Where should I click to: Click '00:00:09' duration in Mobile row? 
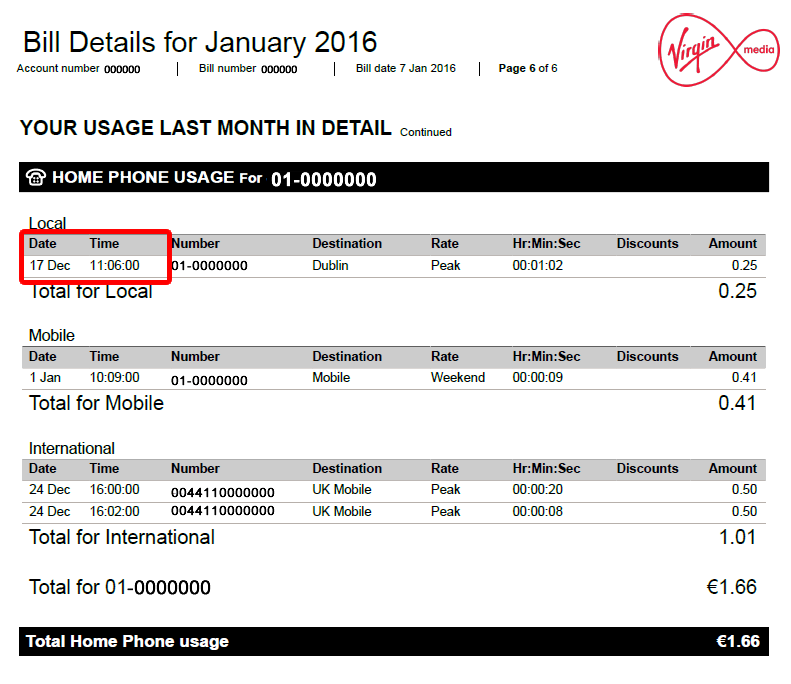[x=537, y=377]
